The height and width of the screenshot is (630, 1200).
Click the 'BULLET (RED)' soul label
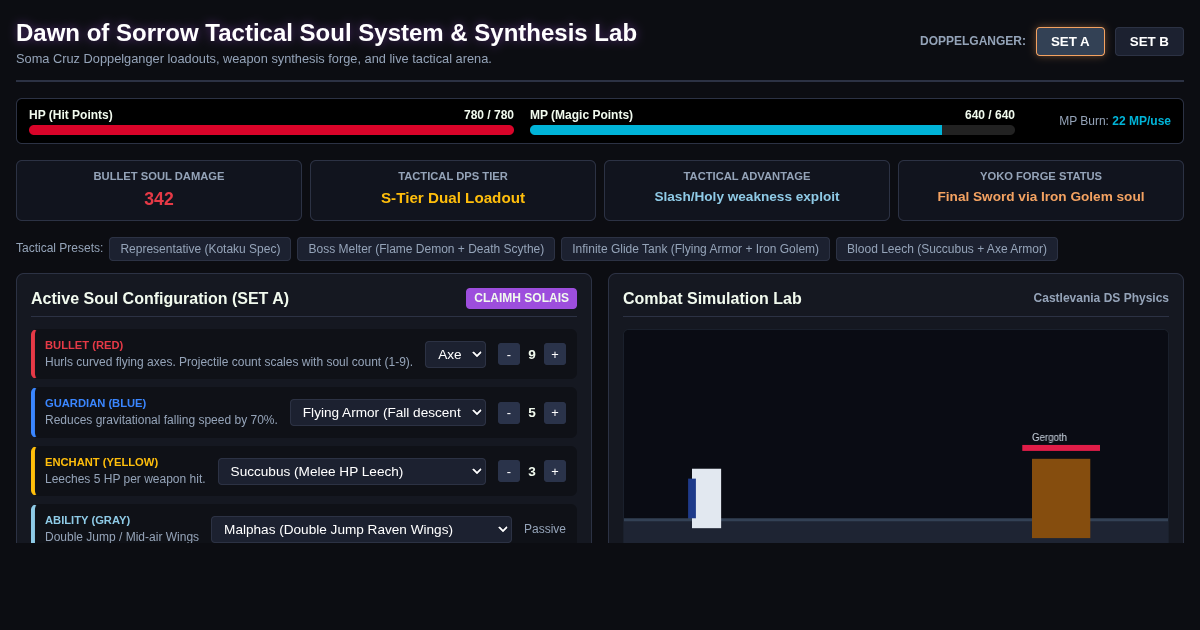[x=84, y=345]
